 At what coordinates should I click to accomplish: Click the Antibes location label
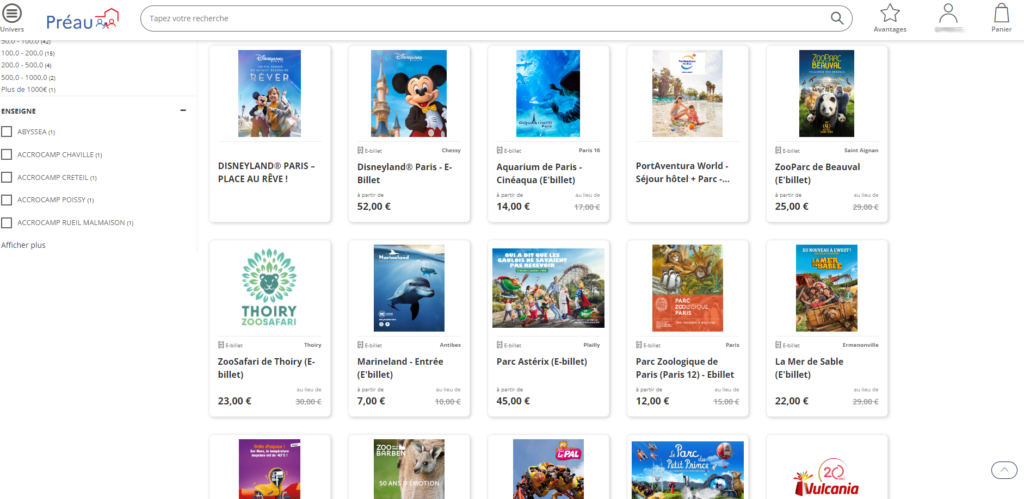[451, 345]
